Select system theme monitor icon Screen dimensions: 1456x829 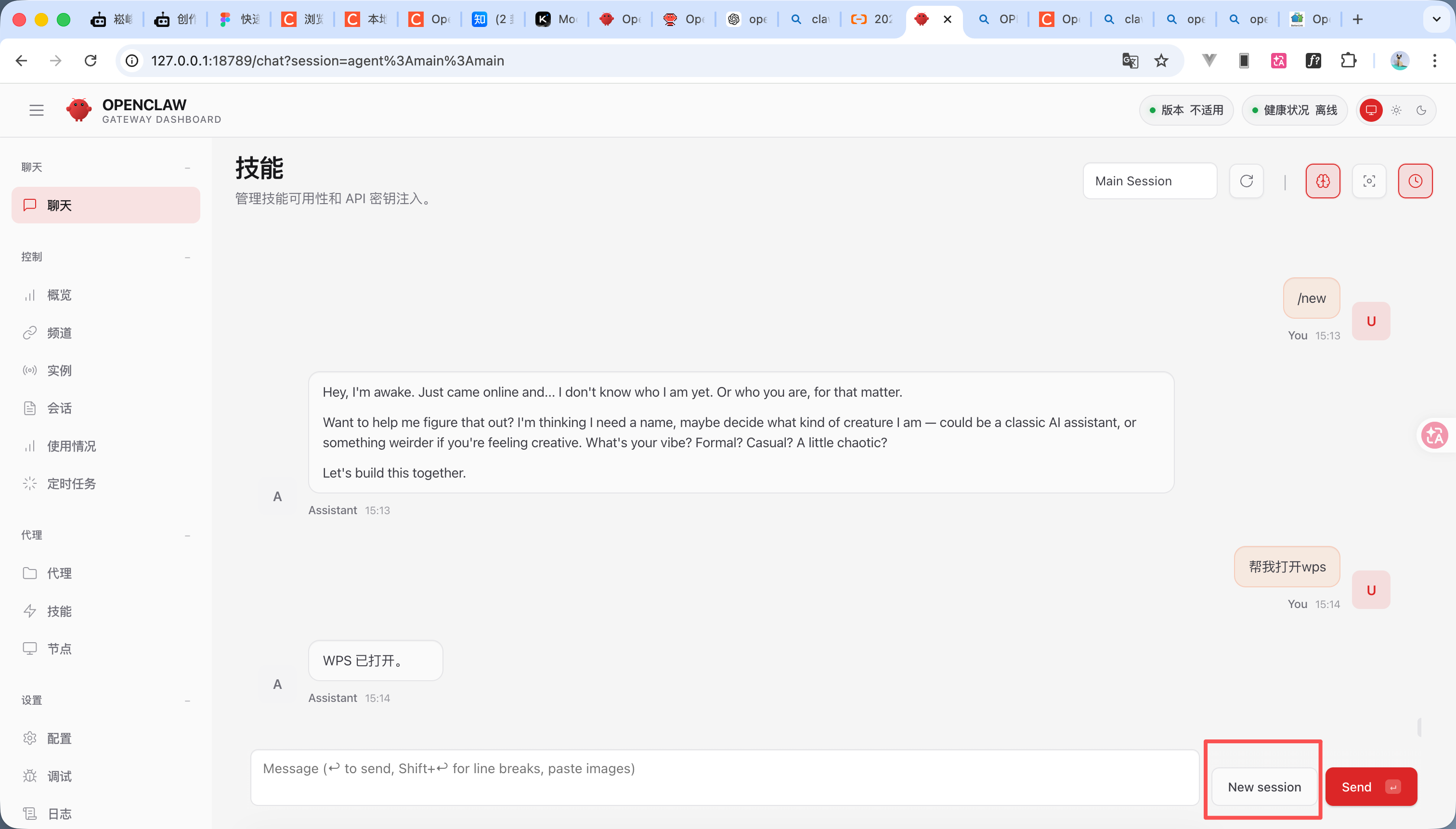1371,110
